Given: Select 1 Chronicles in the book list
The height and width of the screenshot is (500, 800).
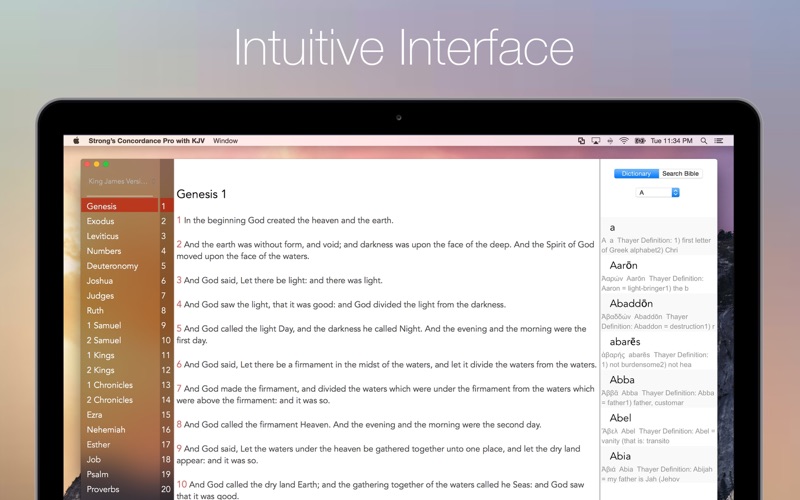Looking at the screenshot, I should (x=120, y=385).
